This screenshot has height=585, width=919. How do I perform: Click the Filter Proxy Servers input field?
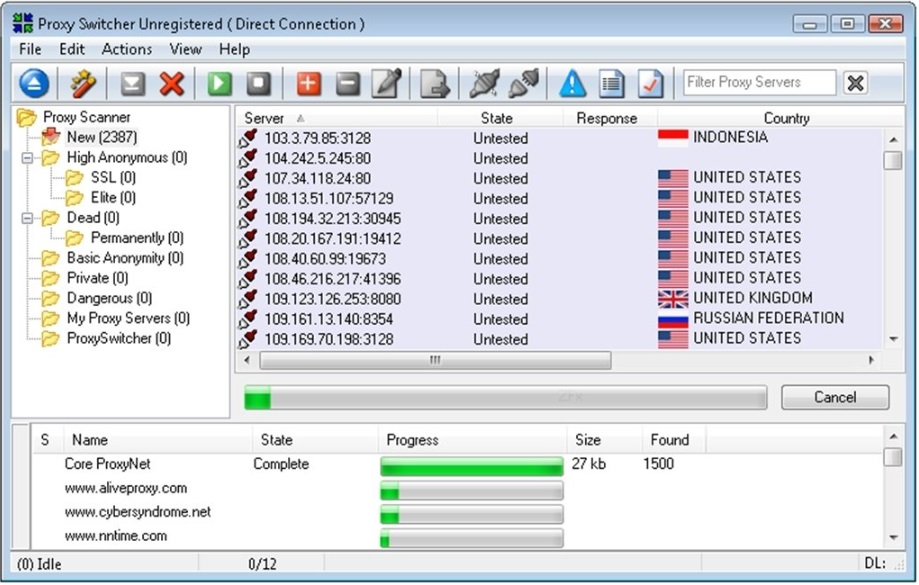[x=759, y=83]
